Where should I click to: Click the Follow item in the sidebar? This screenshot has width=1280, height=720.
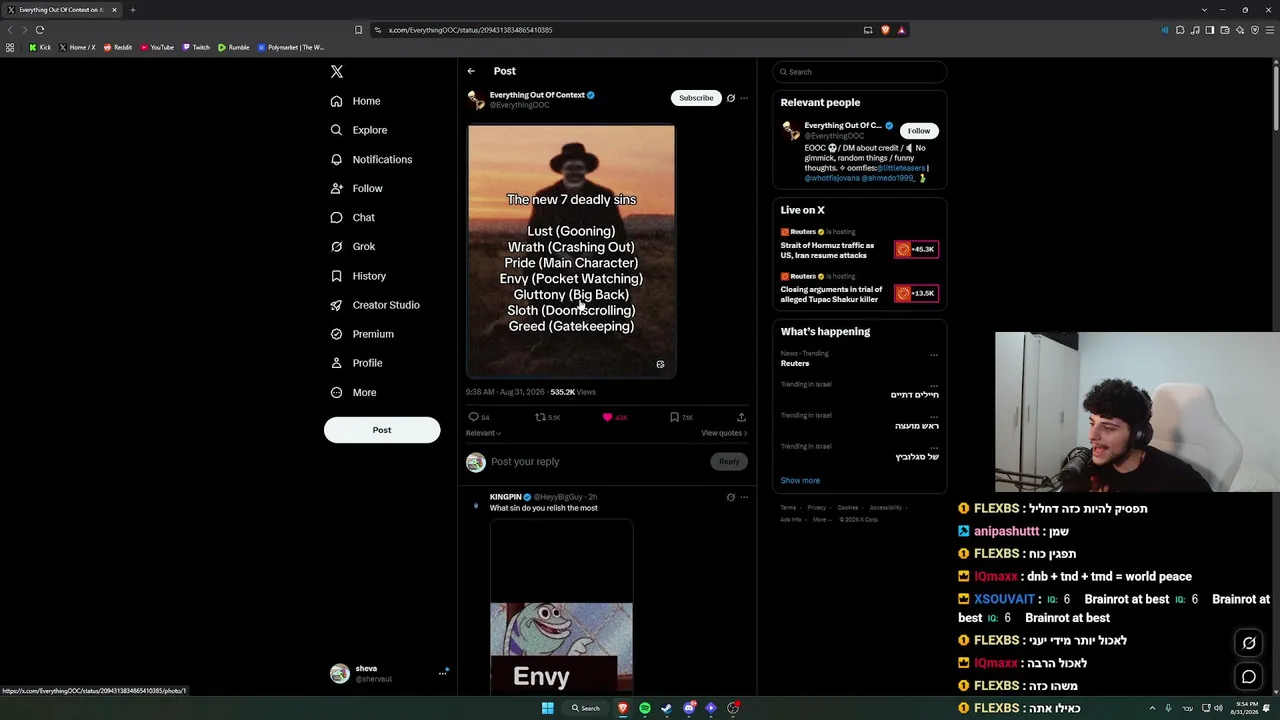click(x=357, y=188)
